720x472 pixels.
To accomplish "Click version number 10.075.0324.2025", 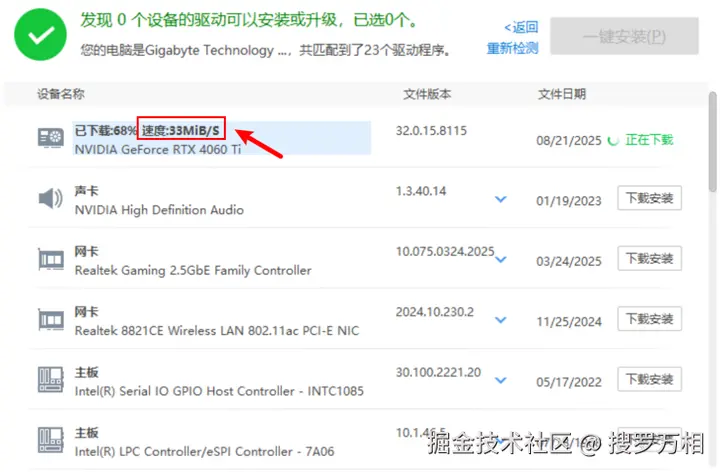I will (x=445, y=252).
